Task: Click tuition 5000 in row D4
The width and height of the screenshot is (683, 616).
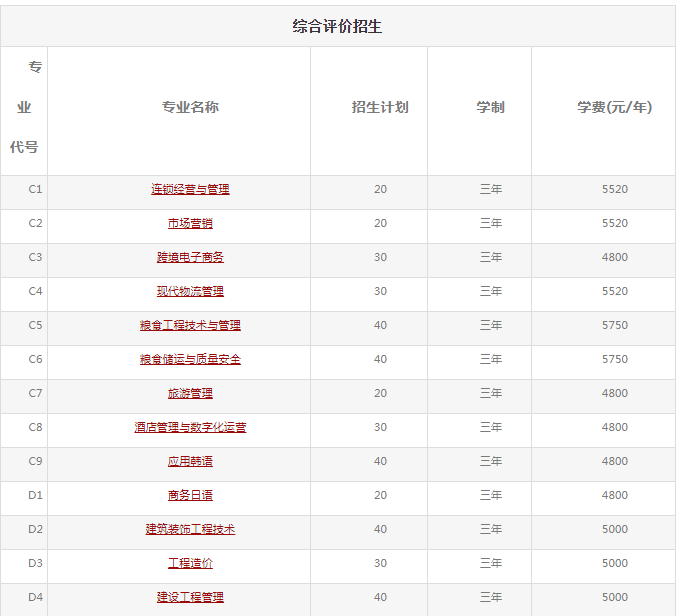Action: pyautogui.click(x=615, y=597)
